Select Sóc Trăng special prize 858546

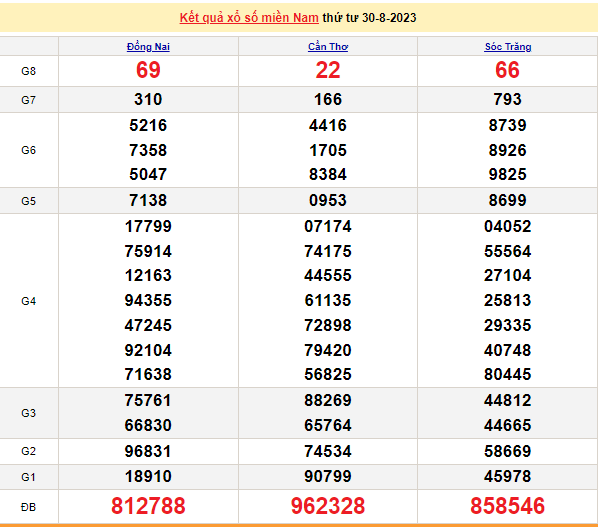(x=507, y=505)
